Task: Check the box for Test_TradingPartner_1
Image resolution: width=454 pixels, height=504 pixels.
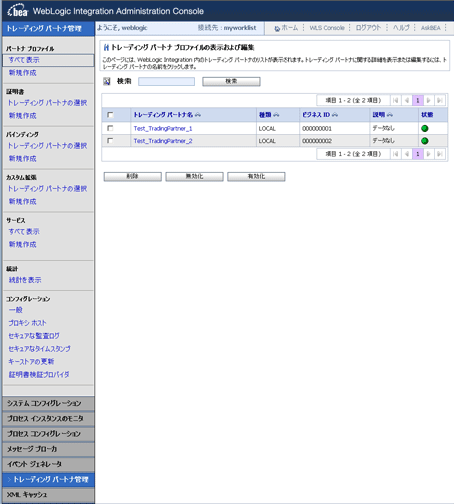Action: (x=110, y=128)
